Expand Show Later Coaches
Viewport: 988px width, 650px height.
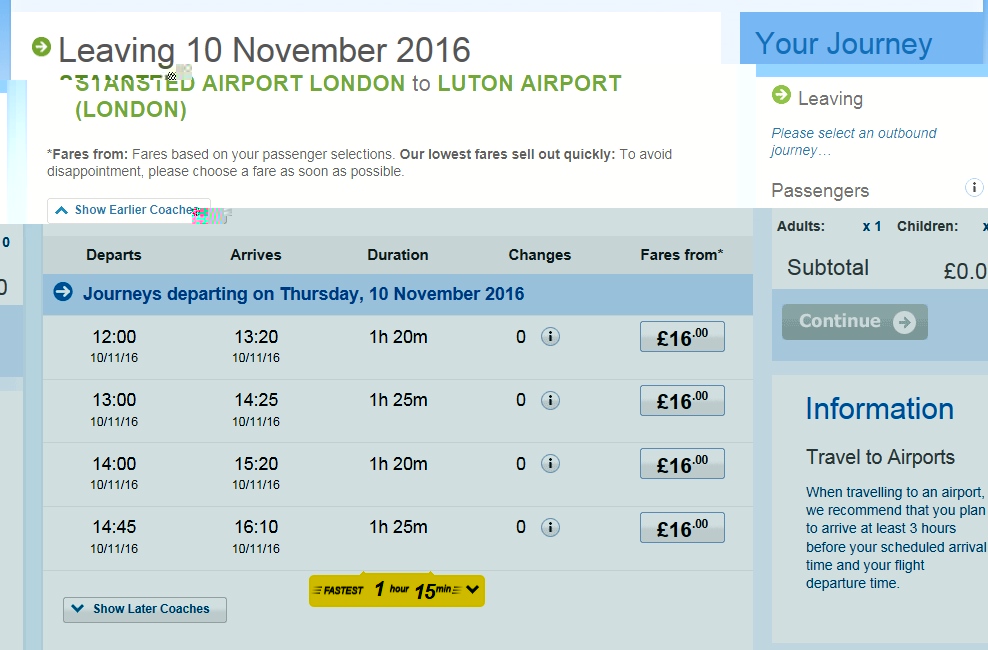tap(145, 609)
